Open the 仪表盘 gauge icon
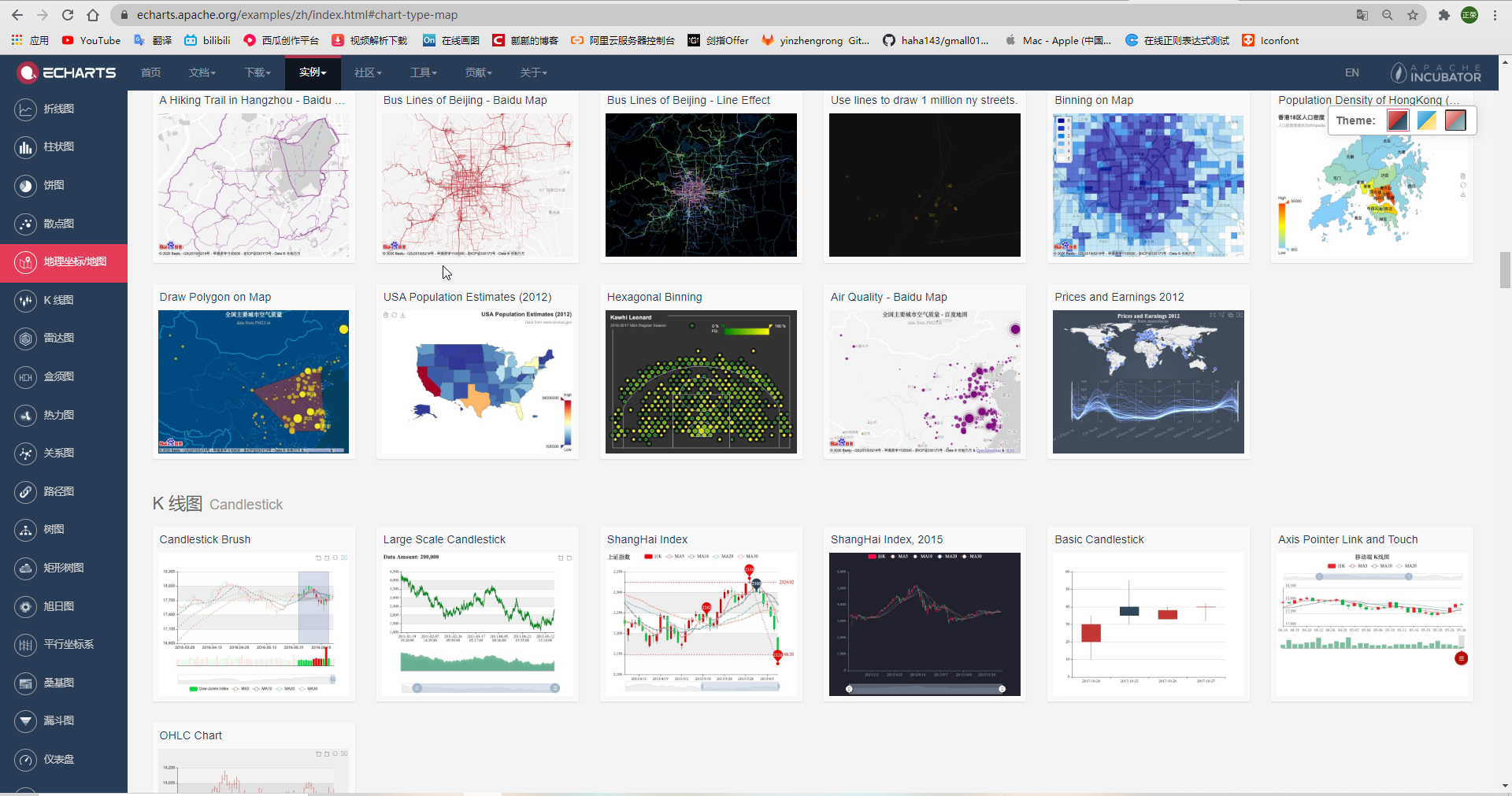The image size is (1512, 796). pos(26,760)
